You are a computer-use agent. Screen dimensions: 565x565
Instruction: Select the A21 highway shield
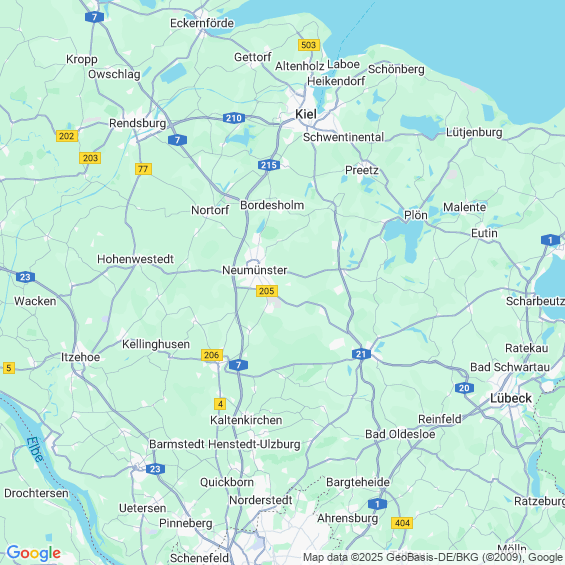[x=361, y=354]
